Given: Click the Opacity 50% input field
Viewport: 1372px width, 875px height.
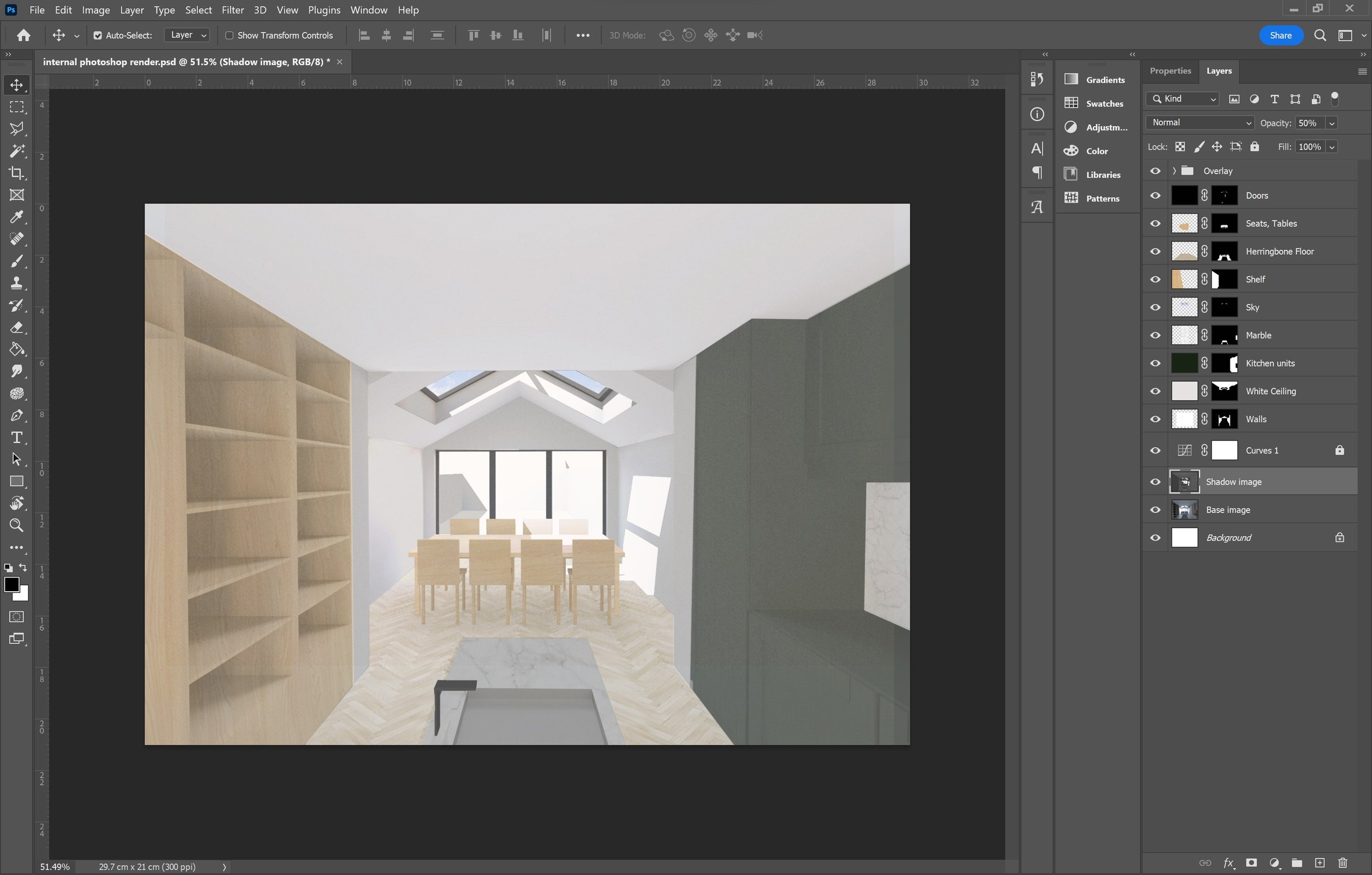Looking at the screenshot, I should (x=1309, y=123).
